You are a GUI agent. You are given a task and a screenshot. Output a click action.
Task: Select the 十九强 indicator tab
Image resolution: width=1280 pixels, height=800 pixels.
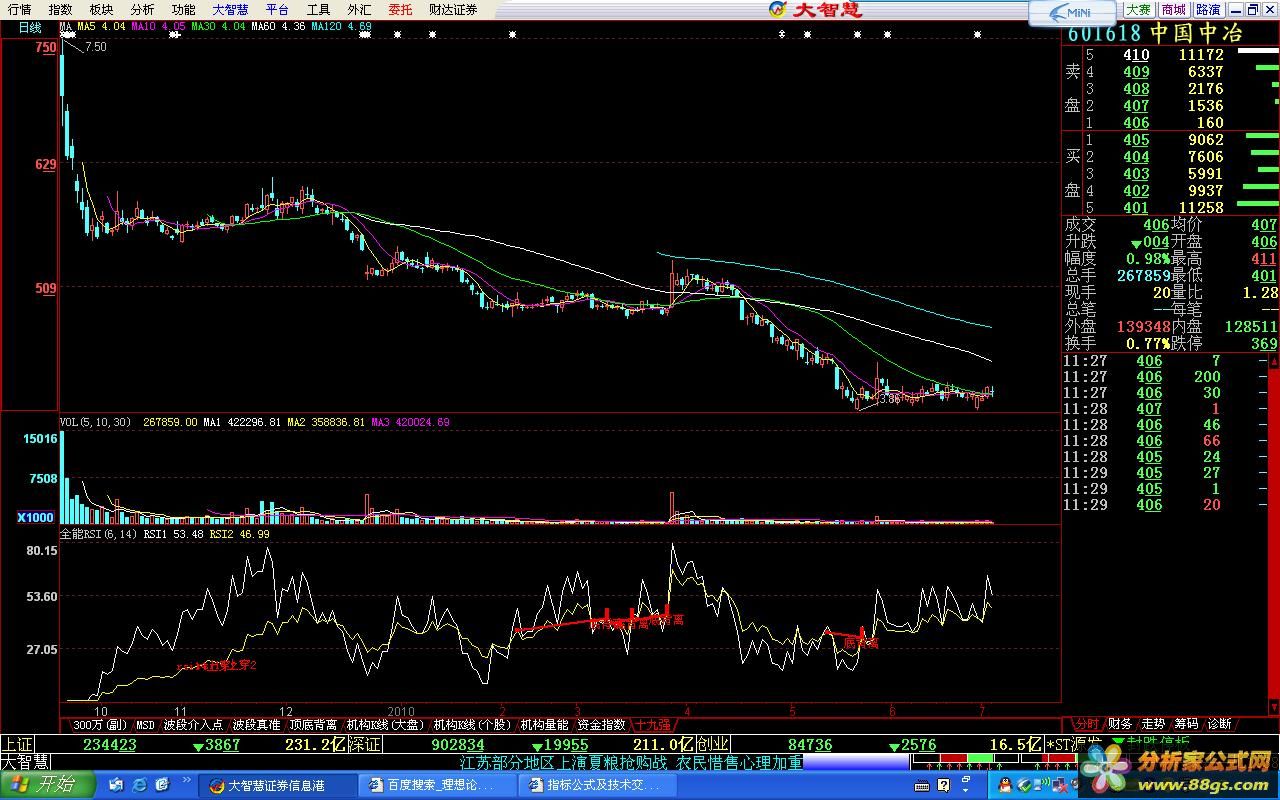[x=653, y=725]
